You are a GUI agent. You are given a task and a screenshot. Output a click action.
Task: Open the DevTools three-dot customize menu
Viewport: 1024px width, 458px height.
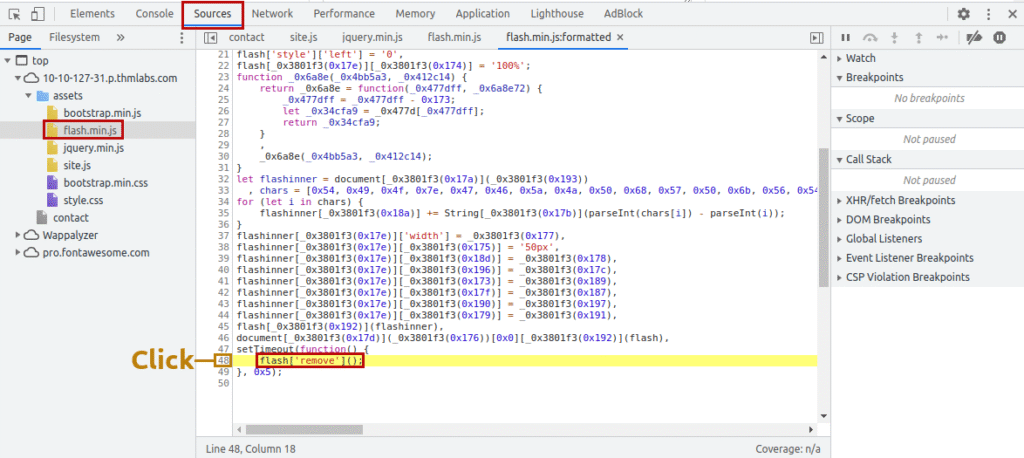991,14
